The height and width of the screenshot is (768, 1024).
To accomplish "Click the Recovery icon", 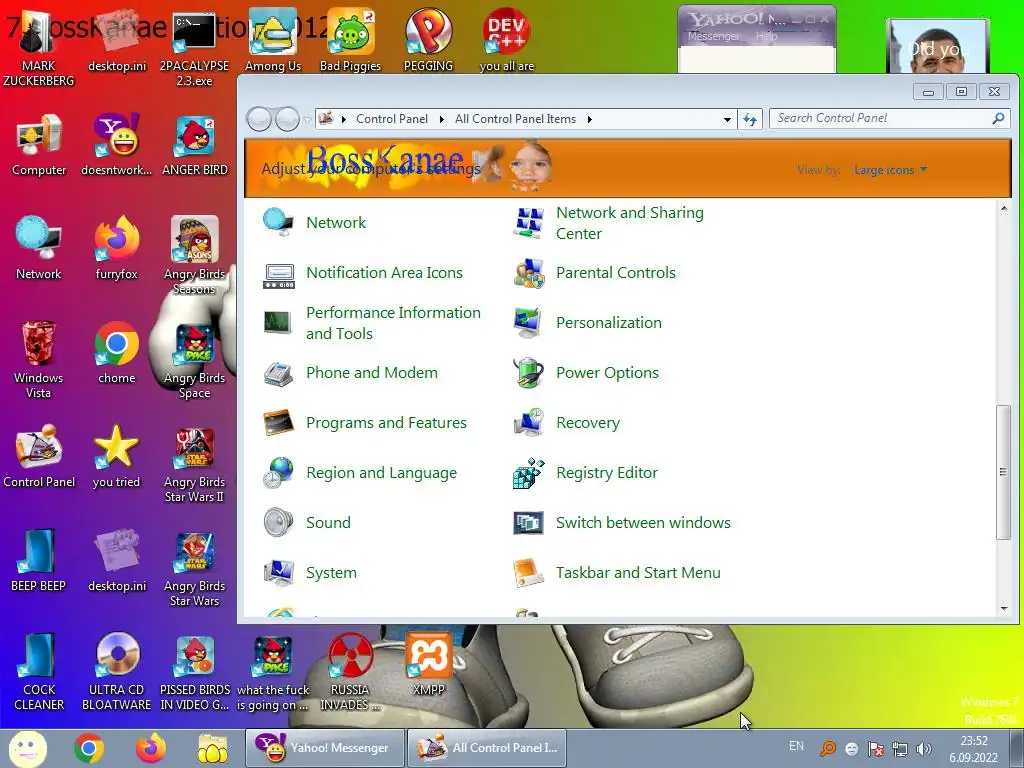I will (x=528, y=423).
